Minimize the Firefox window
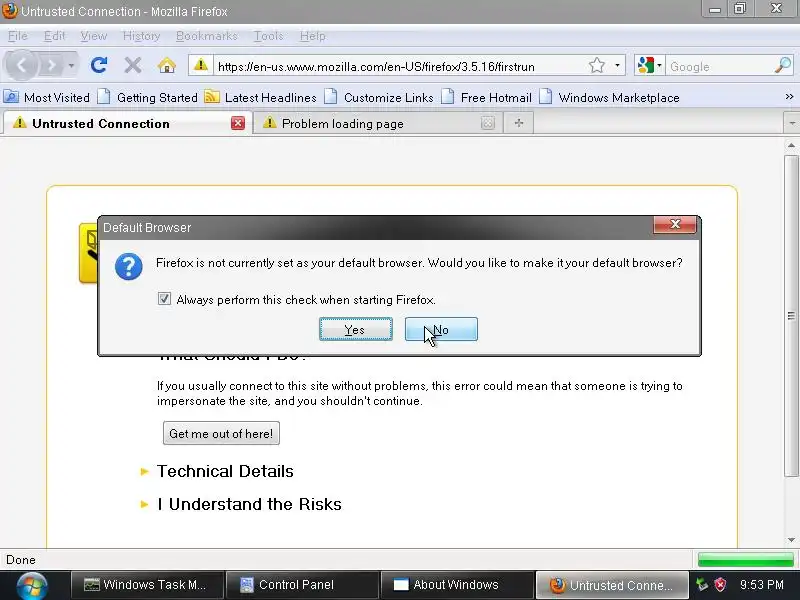This screenshot has height=600, width=800. [x=715, y=9]
